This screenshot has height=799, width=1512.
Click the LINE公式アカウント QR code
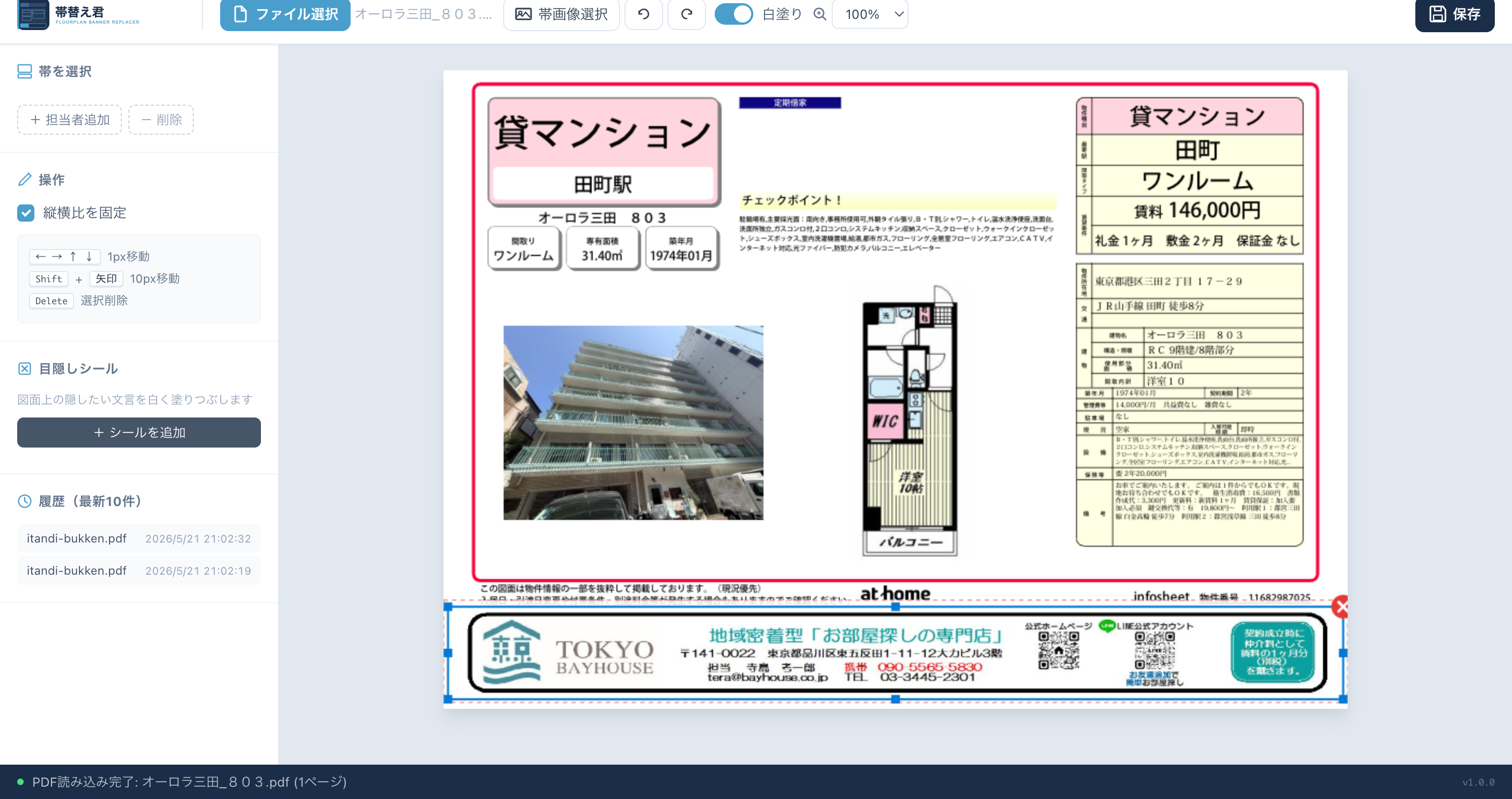click(1154, 650)
